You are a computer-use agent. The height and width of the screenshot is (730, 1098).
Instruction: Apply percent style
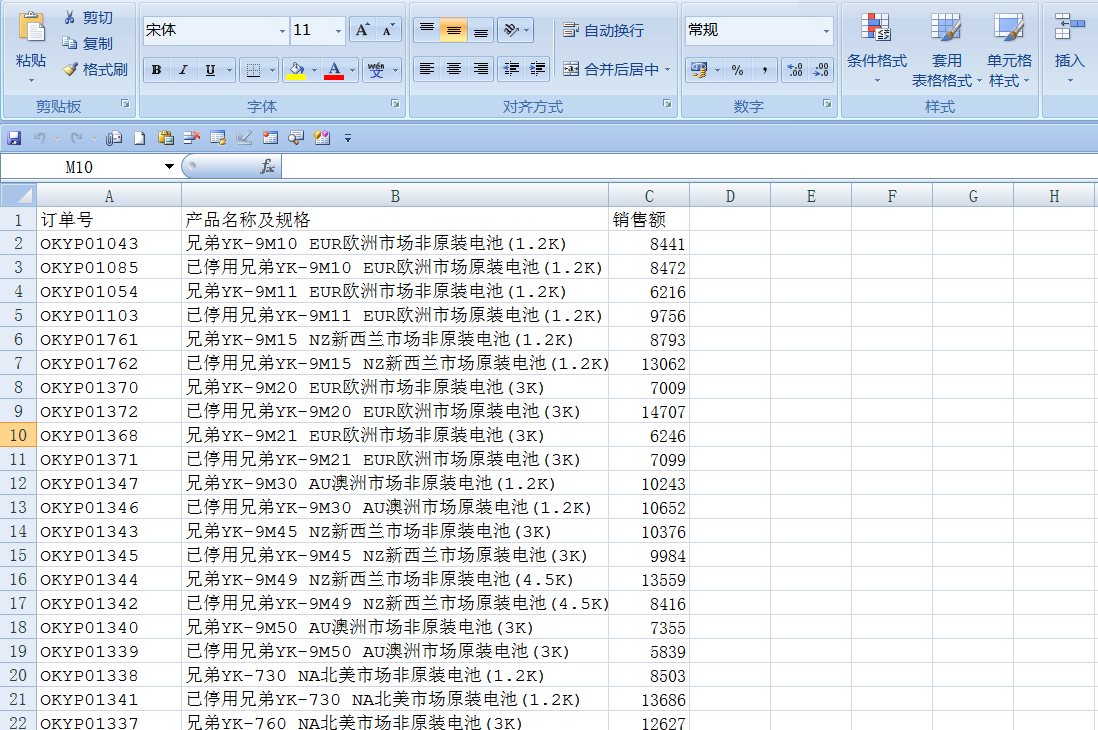(x=737, y=70)
